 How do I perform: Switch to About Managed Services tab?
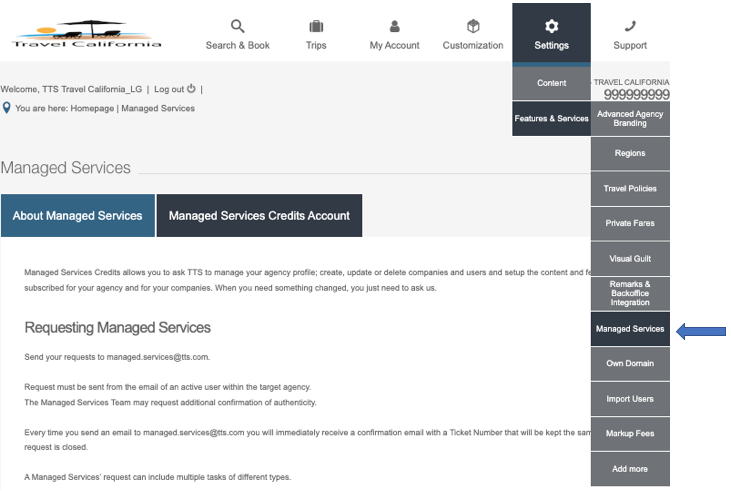pyautogui.click(x=78, y=216)
